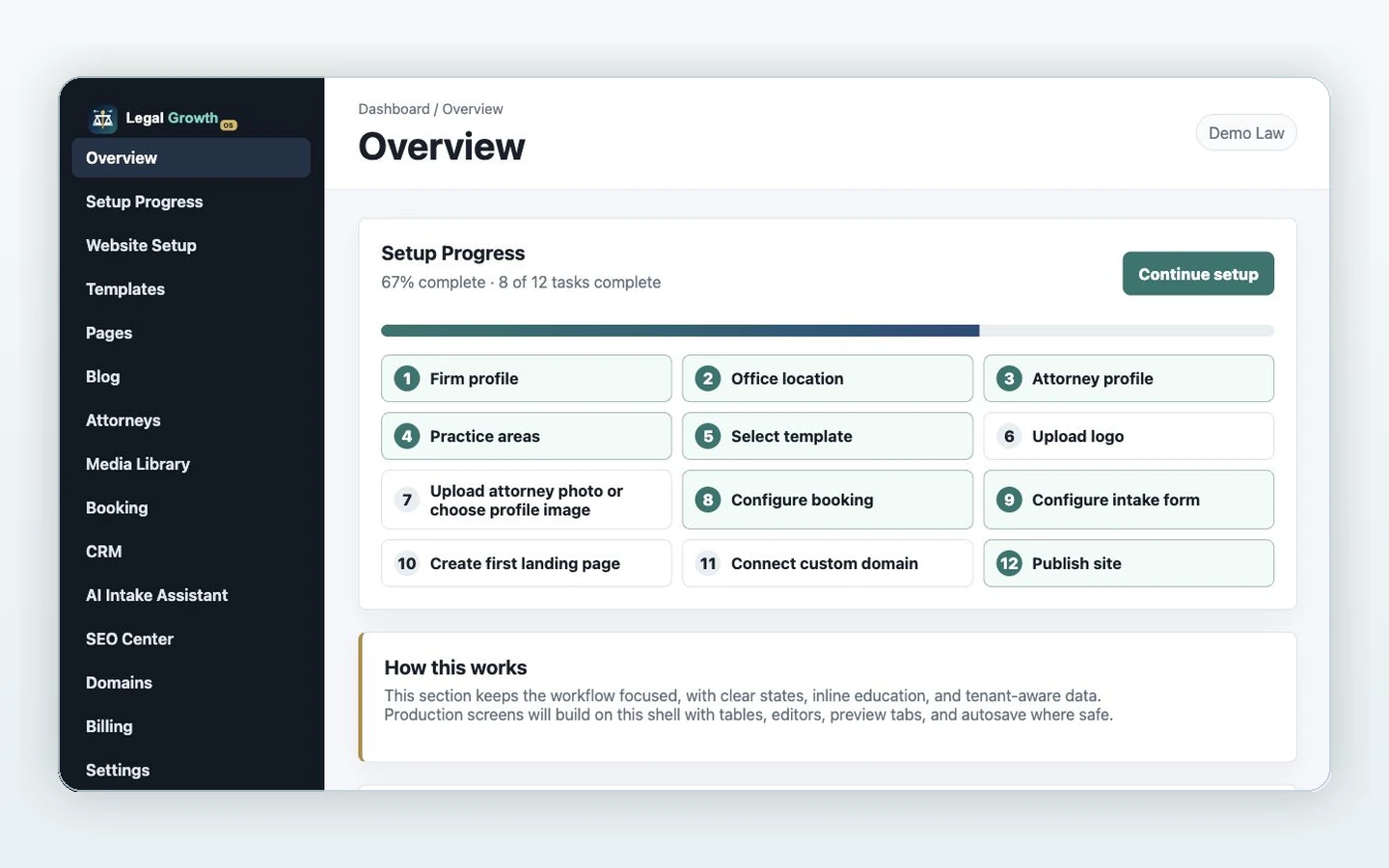Click the Legal Growth scales logo icon
Viewport: 1389px width, 868px height.
coord(103,119)
